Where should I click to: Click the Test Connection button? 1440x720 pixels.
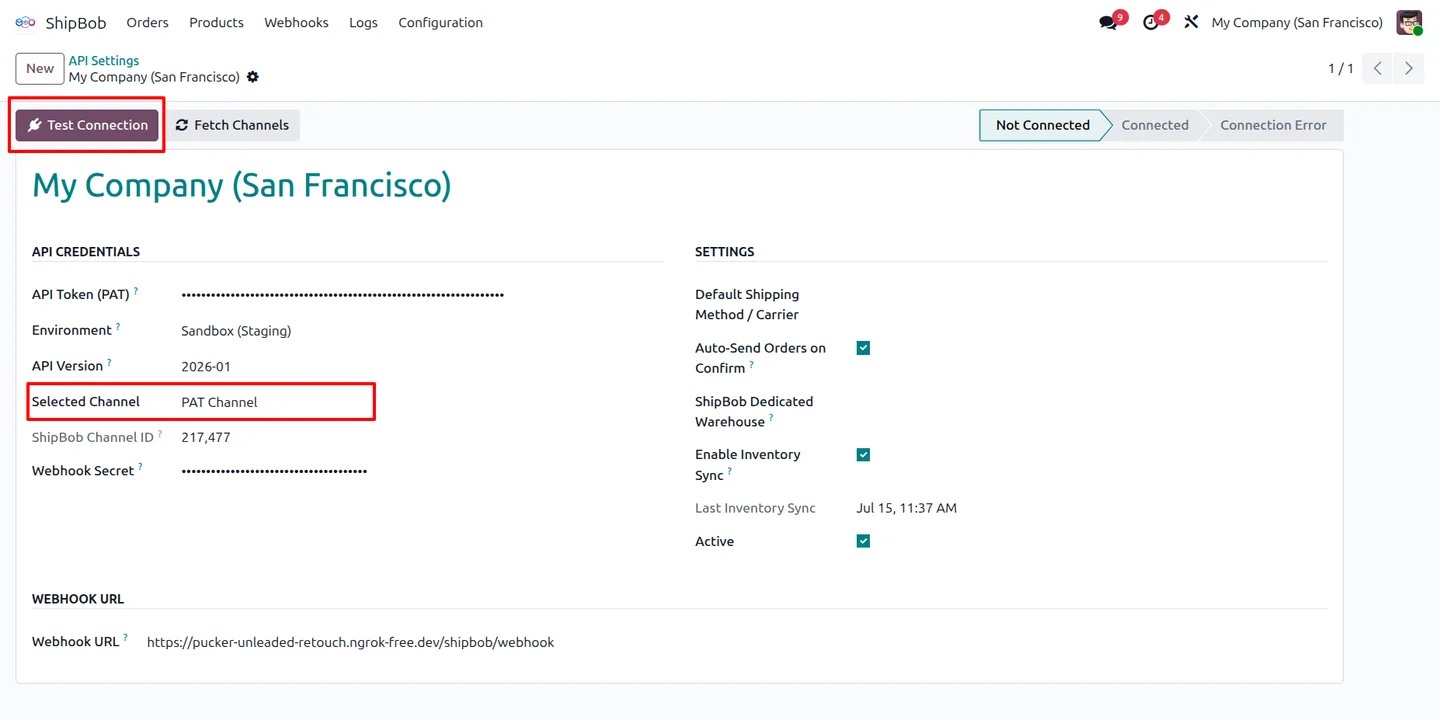87,125
